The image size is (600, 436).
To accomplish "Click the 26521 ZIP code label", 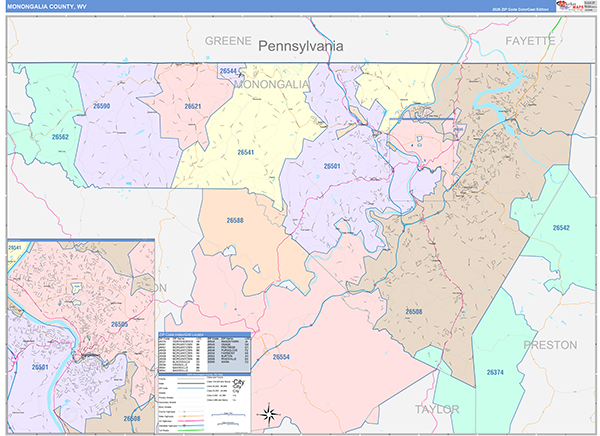I will (x=193, y=106).
